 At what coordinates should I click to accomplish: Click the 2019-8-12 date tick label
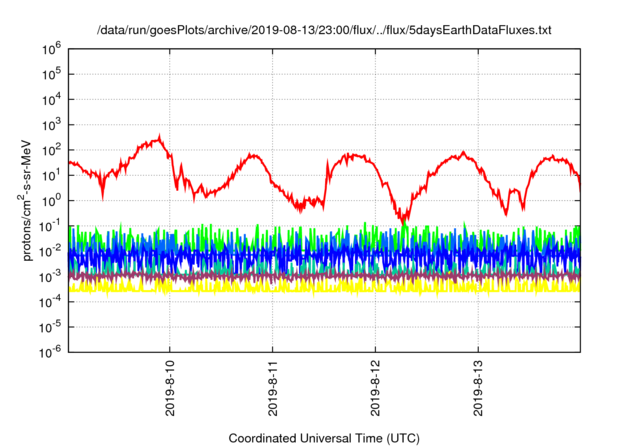[x=376, y=388]
